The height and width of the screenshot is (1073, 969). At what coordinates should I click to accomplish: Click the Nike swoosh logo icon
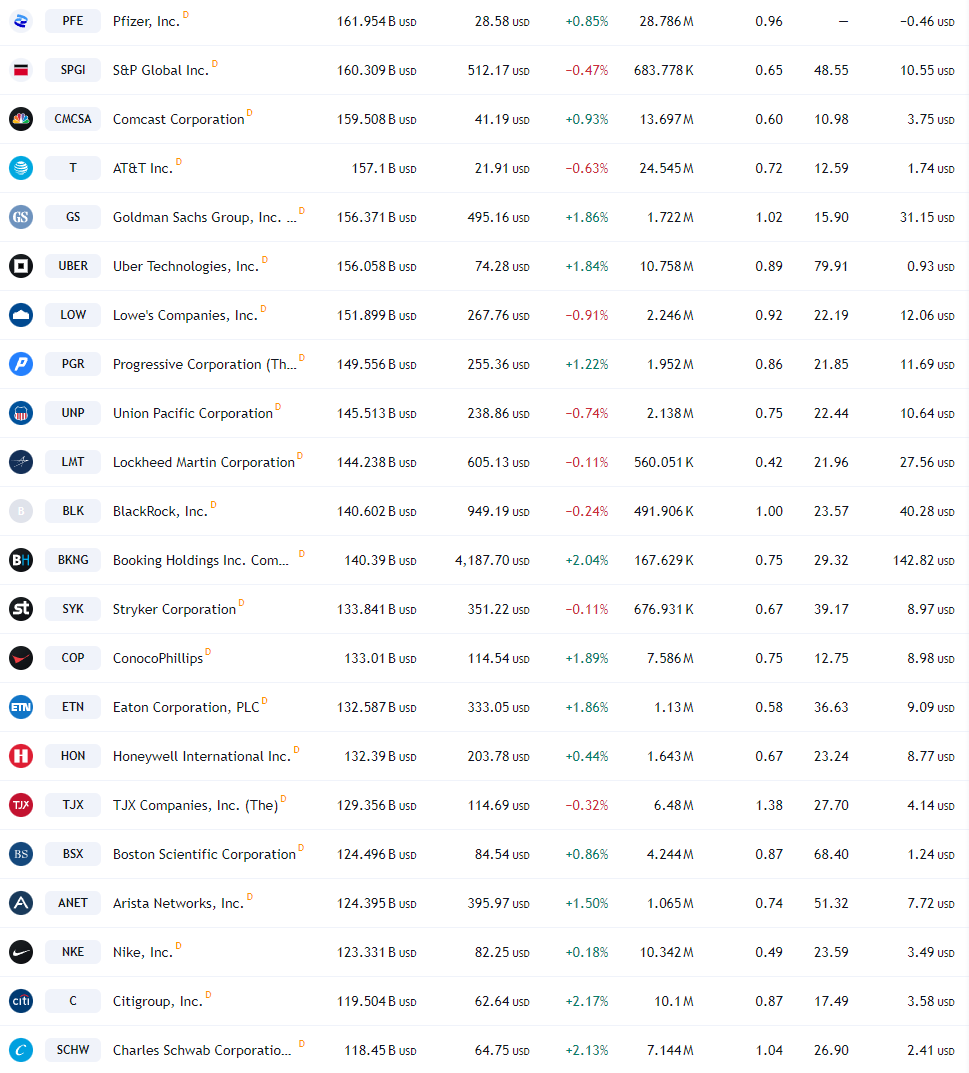(x=21, y=952)
